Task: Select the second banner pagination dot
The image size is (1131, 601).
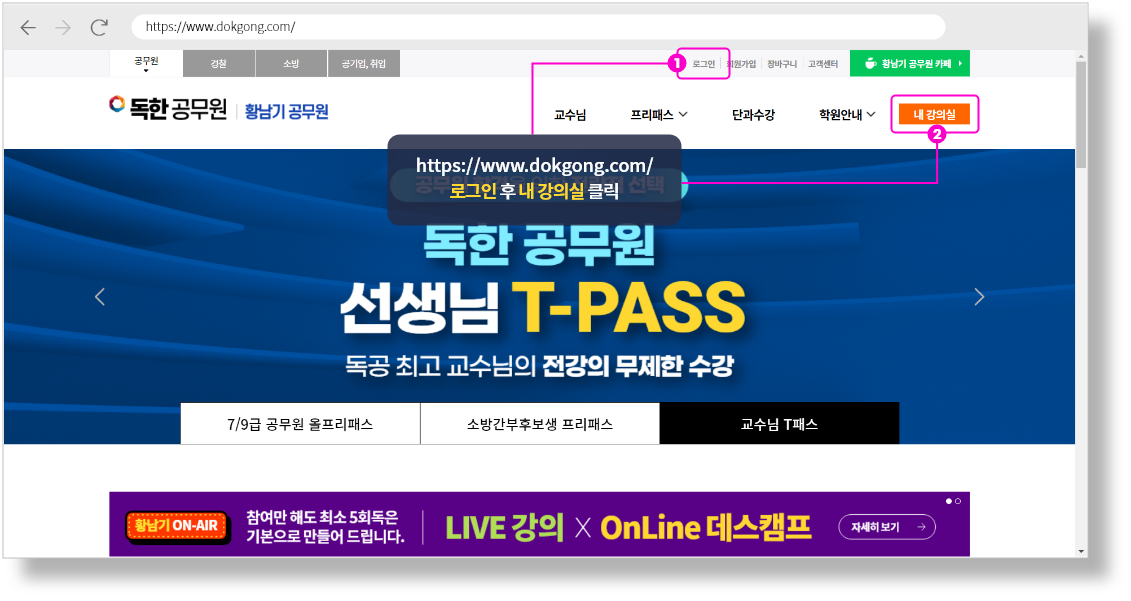Action: tap(958, 501)
